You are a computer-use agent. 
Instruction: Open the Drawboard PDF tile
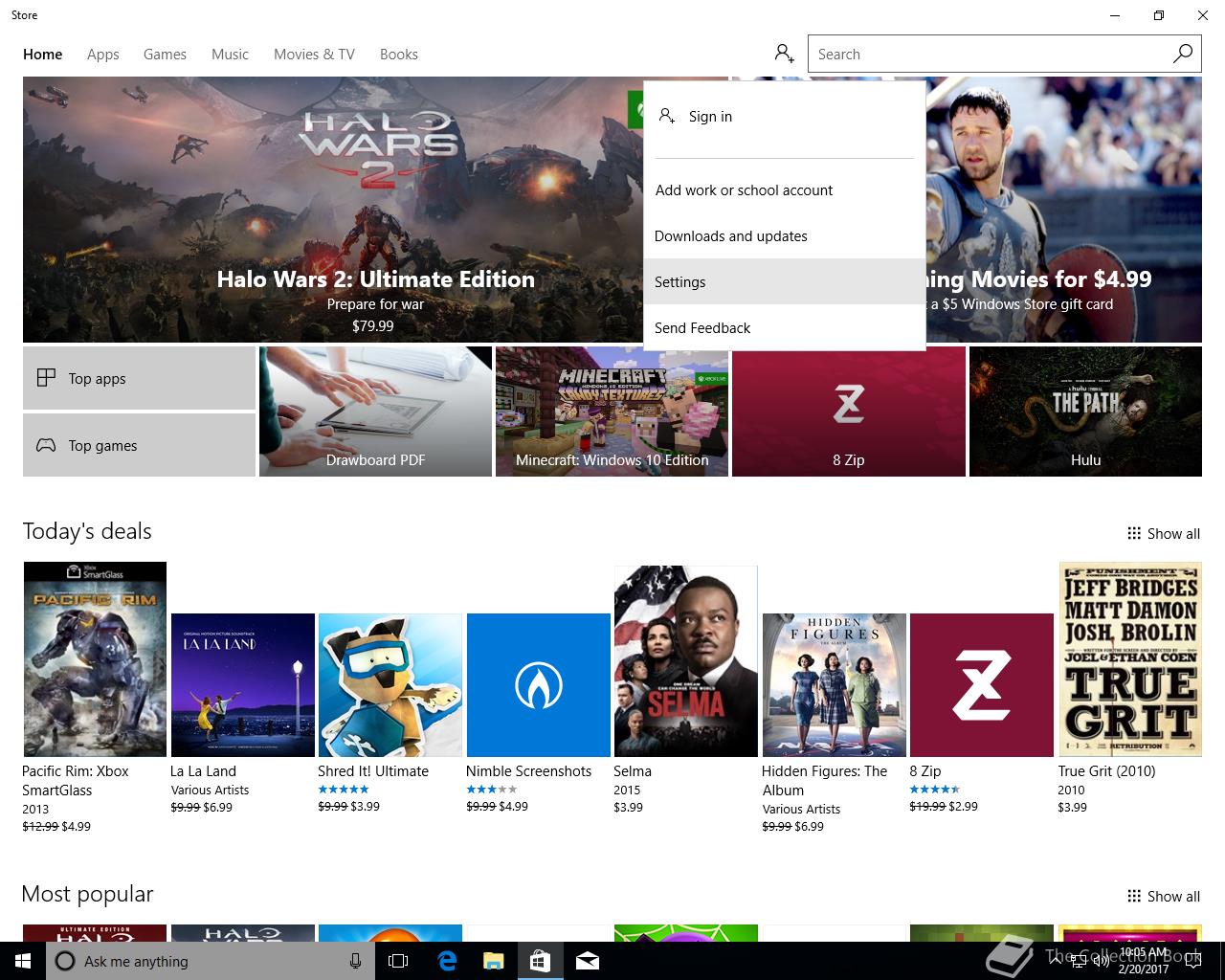pyautogui.click(x=375, y=412)
